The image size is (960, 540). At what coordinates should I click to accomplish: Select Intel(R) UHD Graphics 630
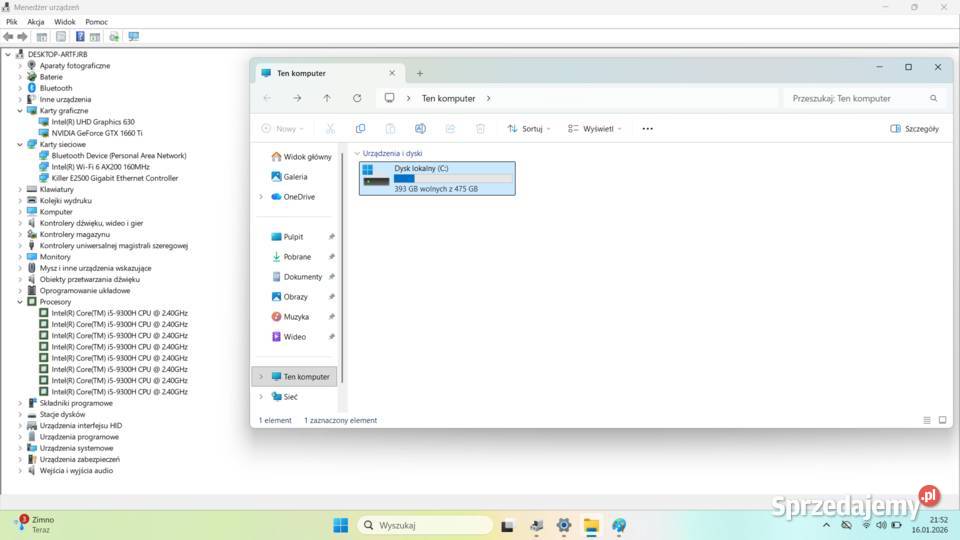(x=93, y=122)
